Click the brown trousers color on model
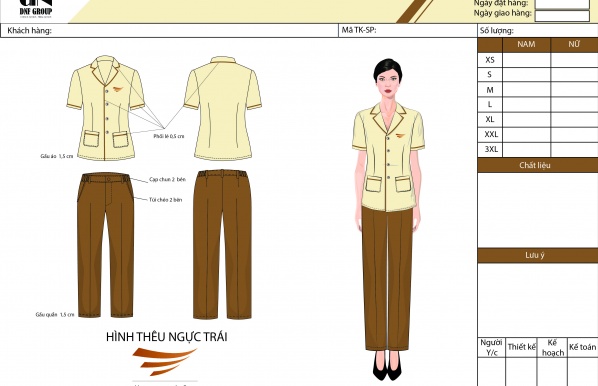The height and width of the screenshot is (386, 598). [387, 278]
